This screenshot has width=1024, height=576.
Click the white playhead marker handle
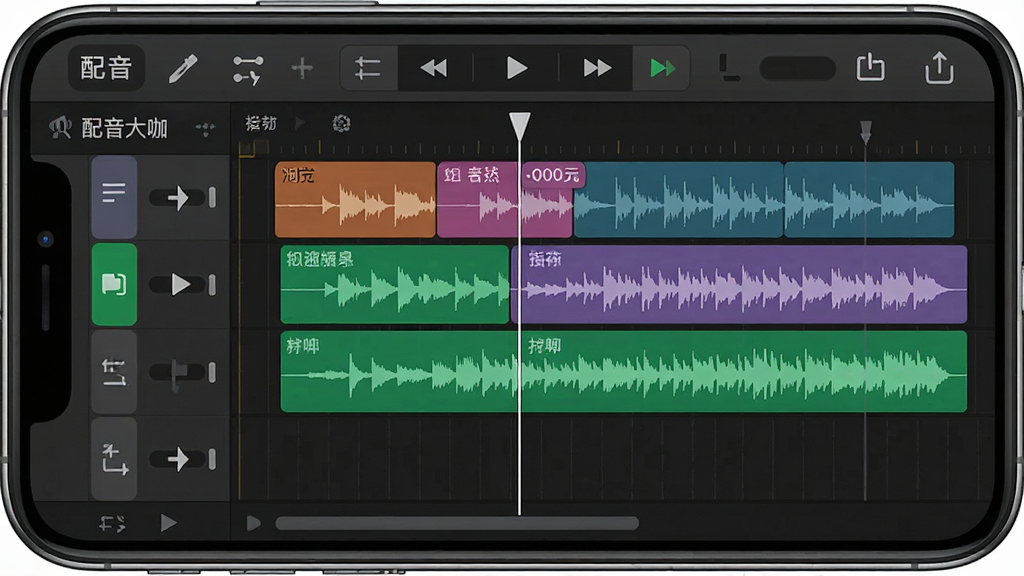pyautogui.click(x=520, y=126)
